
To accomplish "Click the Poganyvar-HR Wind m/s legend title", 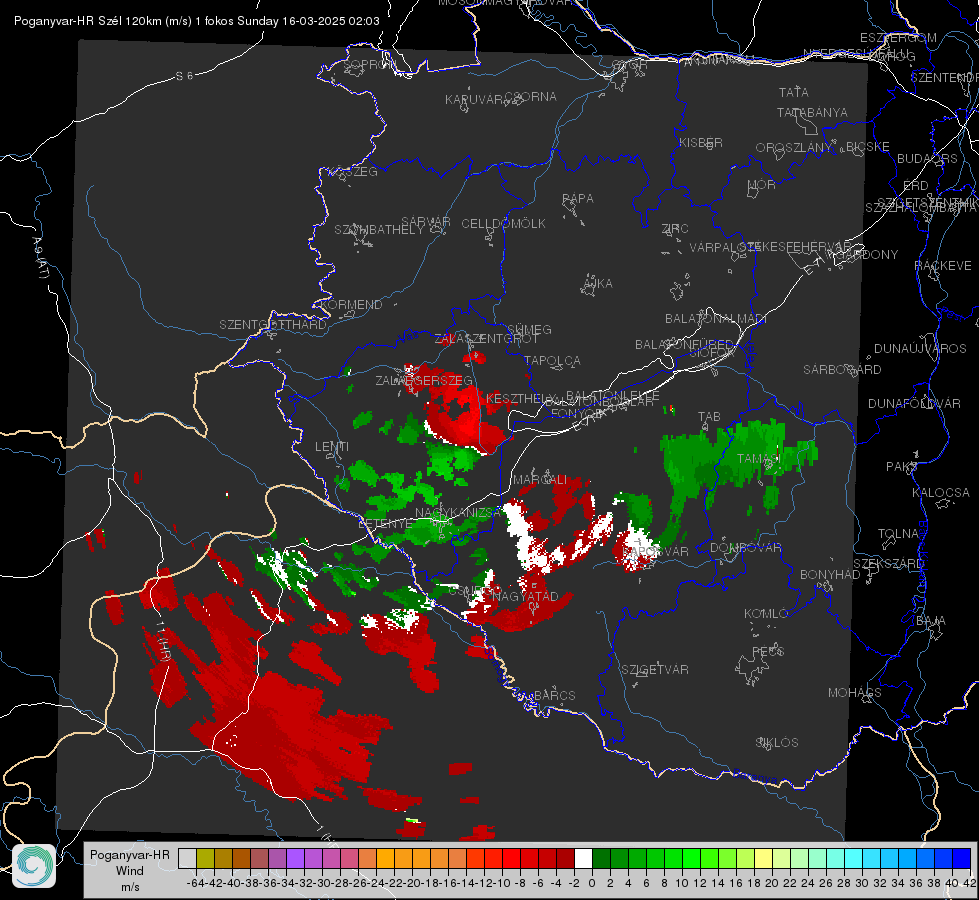I will tap(130, 871).
